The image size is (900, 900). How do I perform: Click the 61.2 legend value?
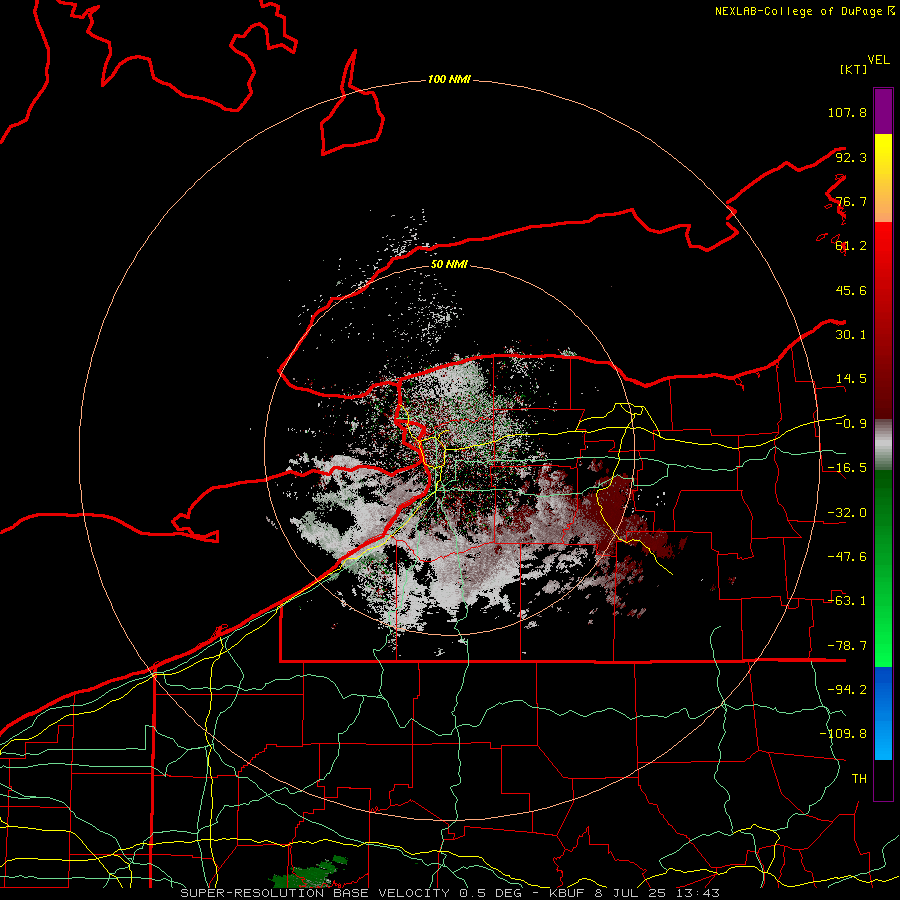pos(851,246)
